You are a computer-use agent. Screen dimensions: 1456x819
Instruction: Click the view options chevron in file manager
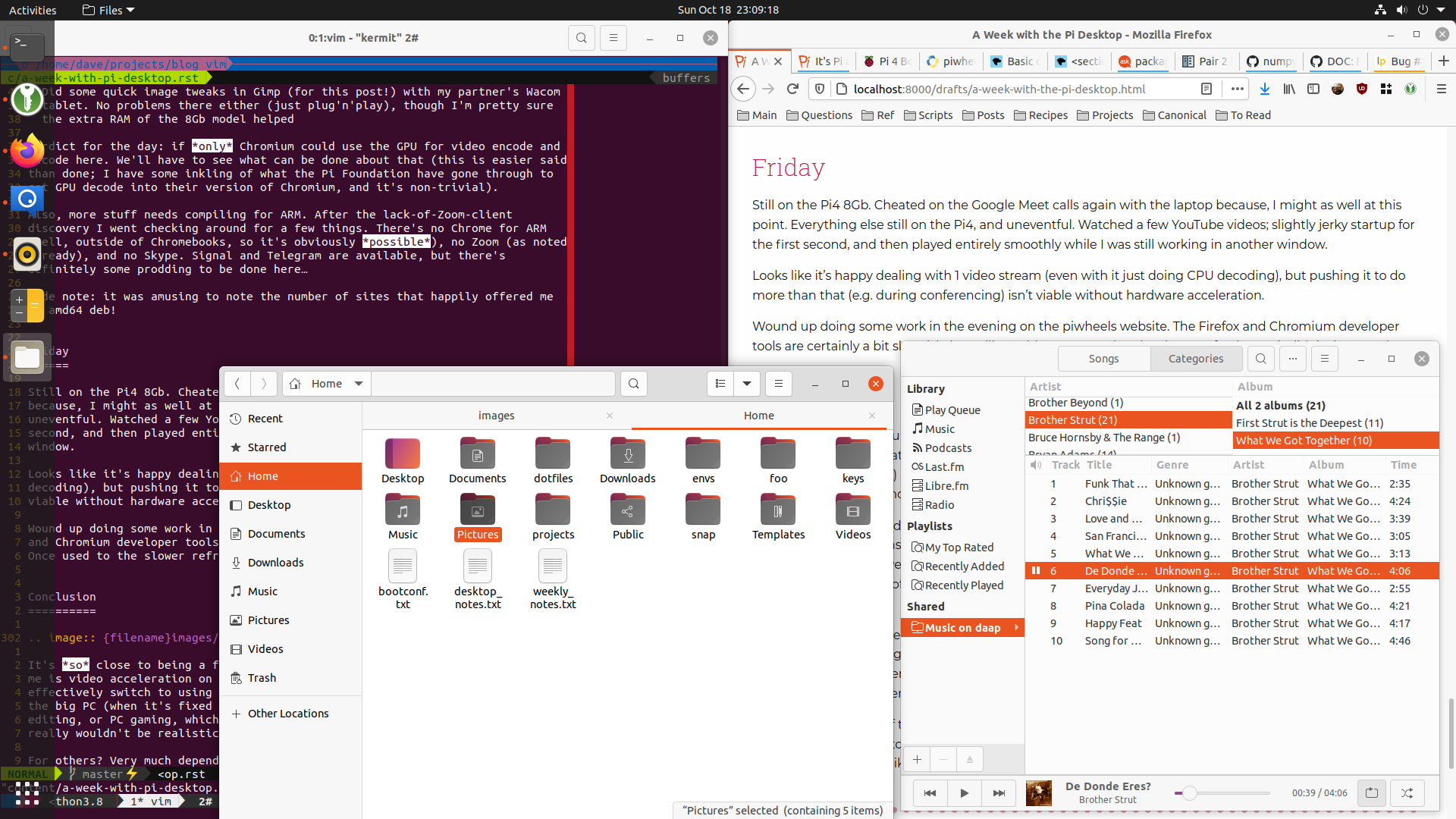(747, 383)
